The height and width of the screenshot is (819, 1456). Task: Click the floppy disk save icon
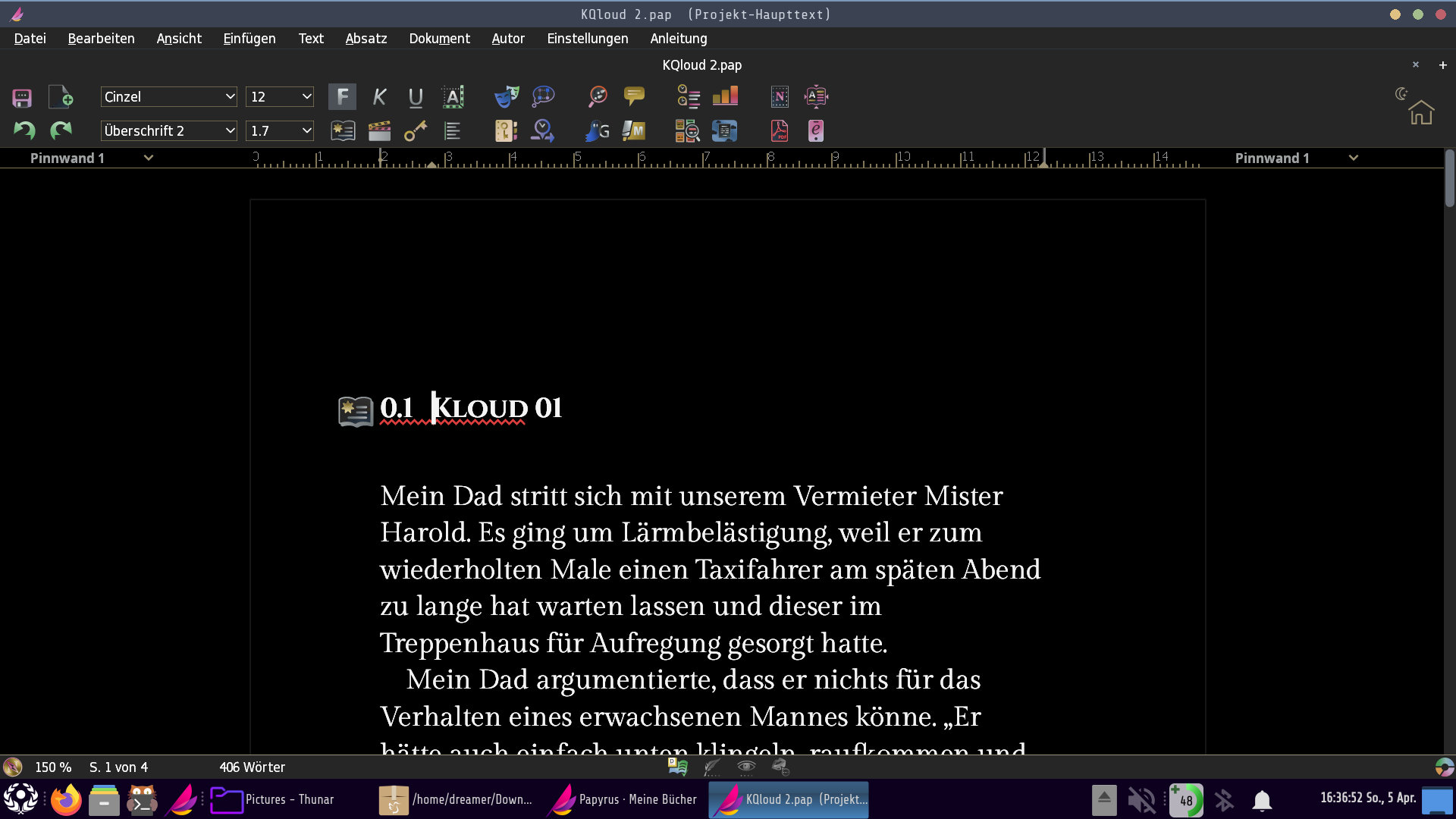(22, 97)
